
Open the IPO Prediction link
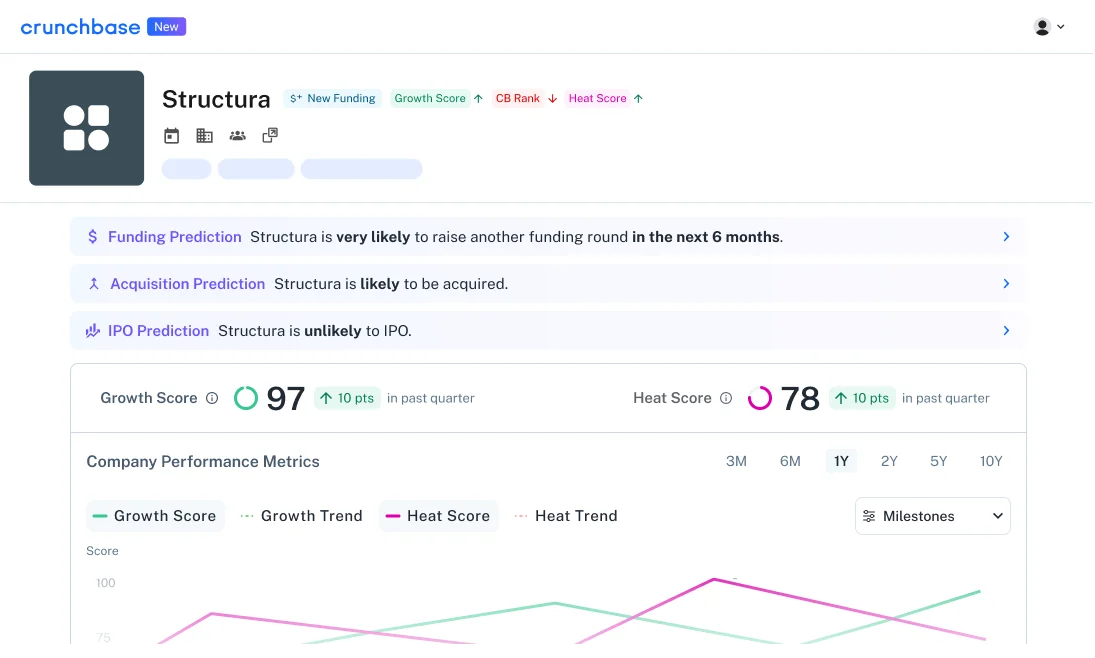pyautogui.click(x=159, y=330)
